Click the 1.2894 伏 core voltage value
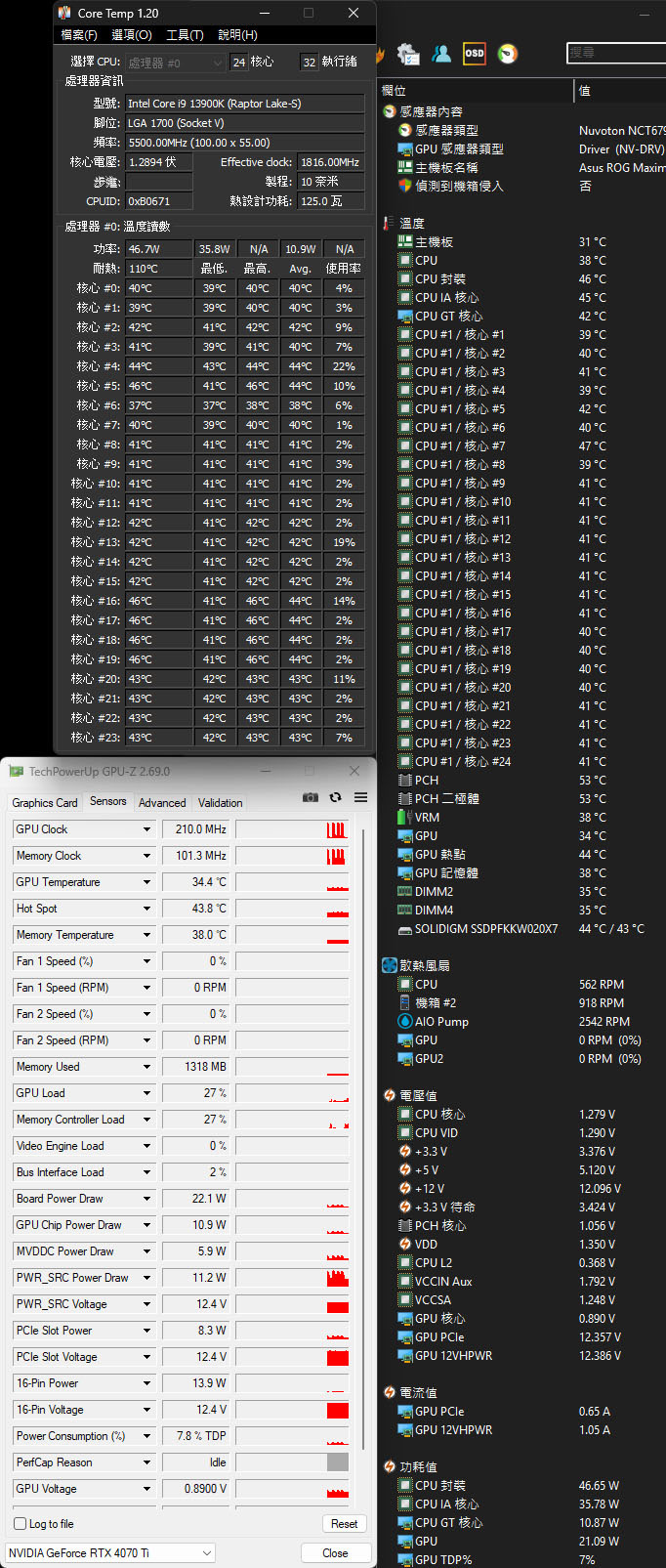Viewport: 666px width, 1568px height. point(158,162)
